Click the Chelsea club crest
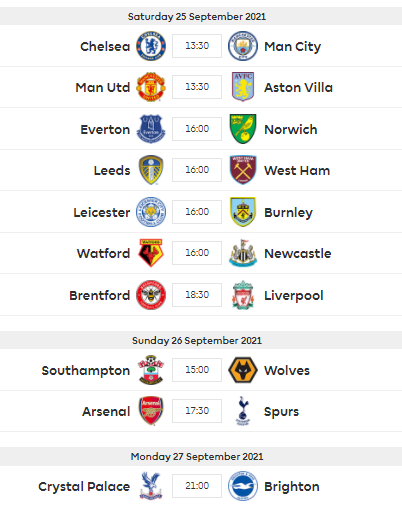Viewport: 402px width, 505px height. pyautogui.click(x=151, y=46)
